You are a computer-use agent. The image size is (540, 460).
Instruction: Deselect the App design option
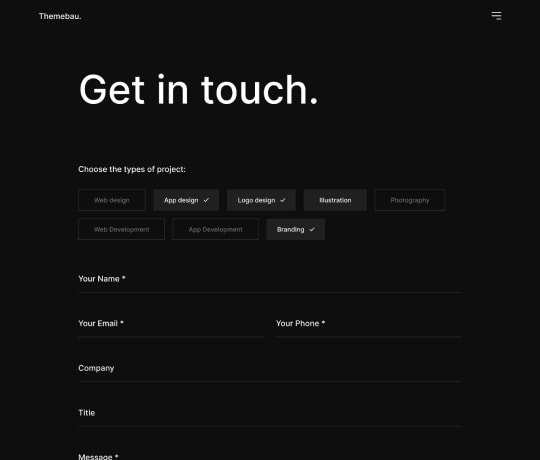pos(186,200)
